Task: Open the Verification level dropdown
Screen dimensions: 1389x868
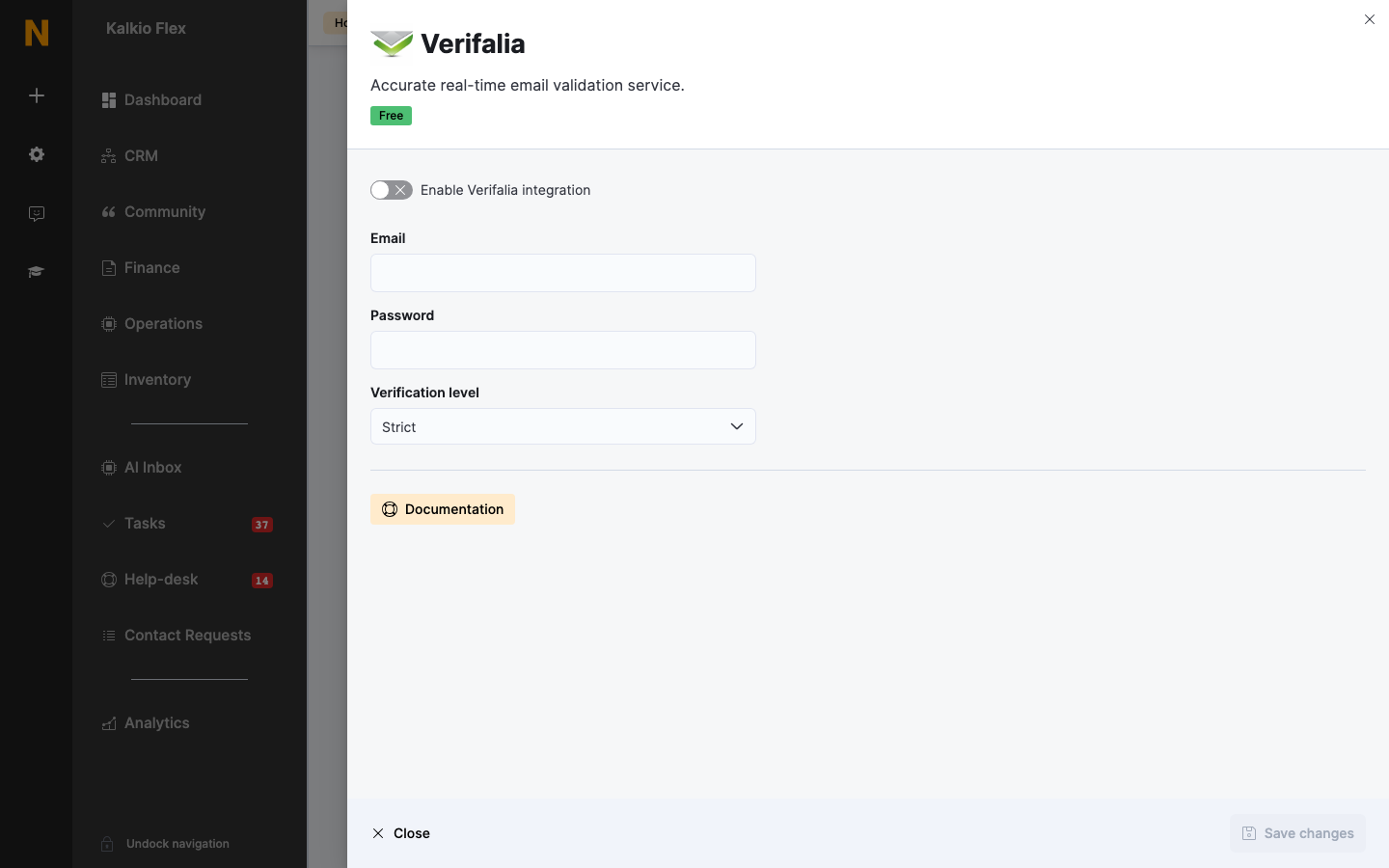Action: (563, 426)
